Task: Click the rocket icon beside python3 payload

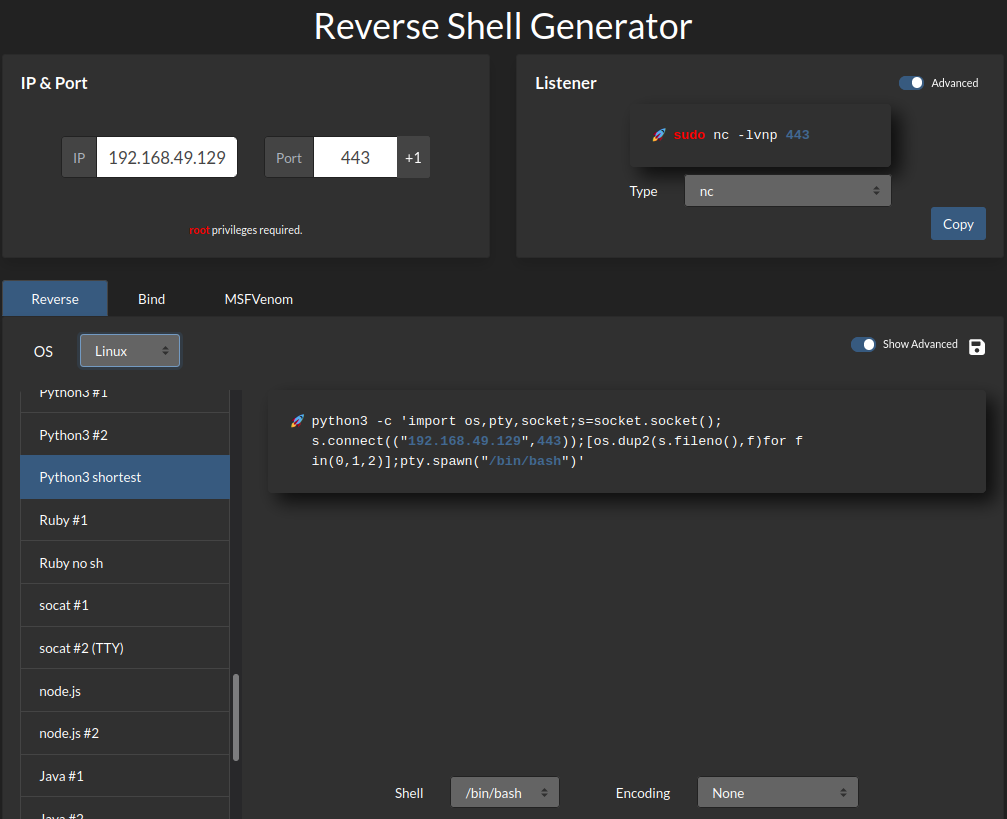Action: (x=297, y=421)
